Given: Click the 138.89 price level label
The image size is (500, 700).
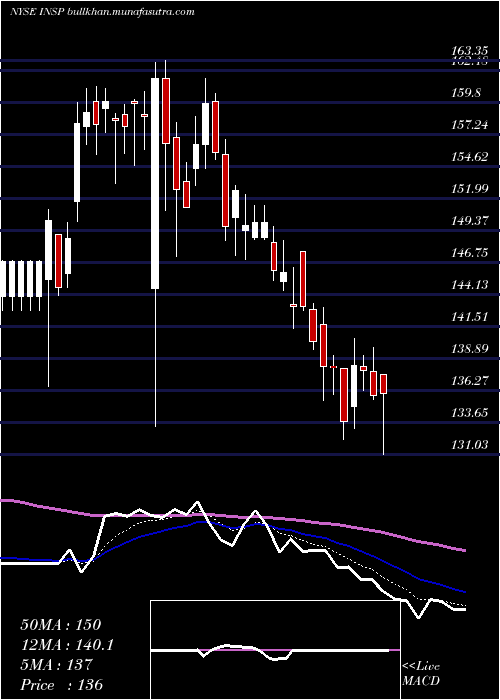Looking at the screenshot, I should [468, 349].
